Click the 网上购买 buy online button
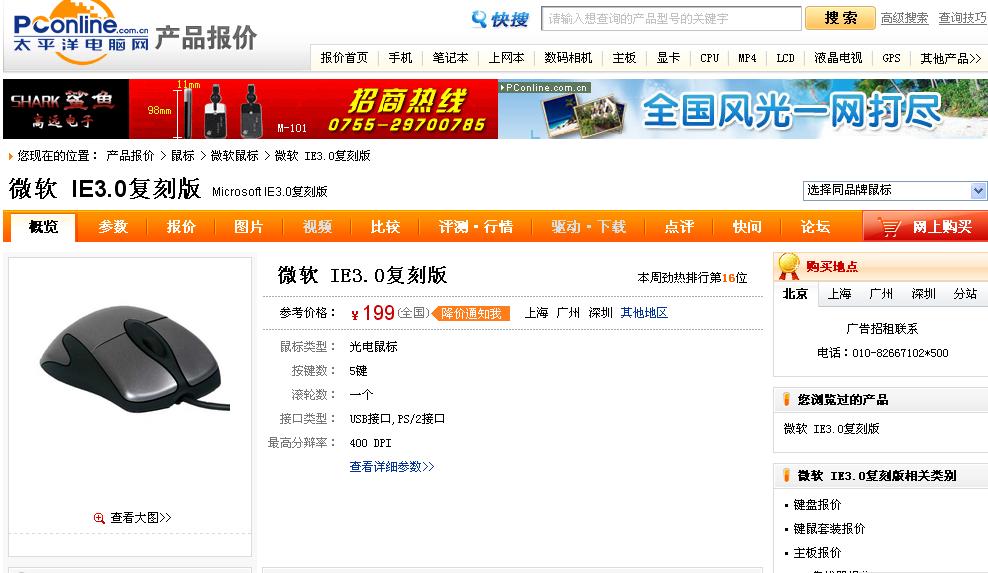Screen dimensions: 988x573 tap(925, 227)
